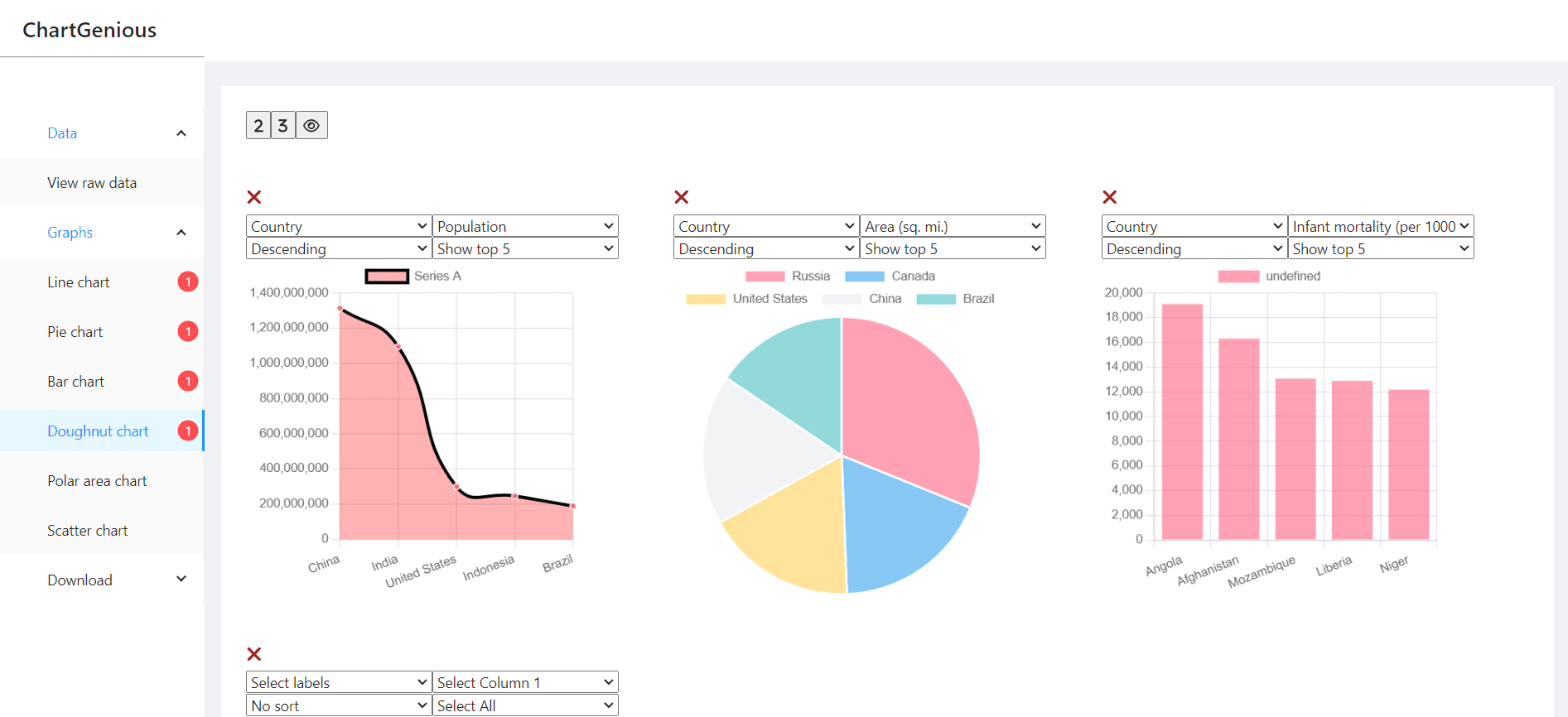Open bar chart Show top 5 dropdown

coord(1381,248)
